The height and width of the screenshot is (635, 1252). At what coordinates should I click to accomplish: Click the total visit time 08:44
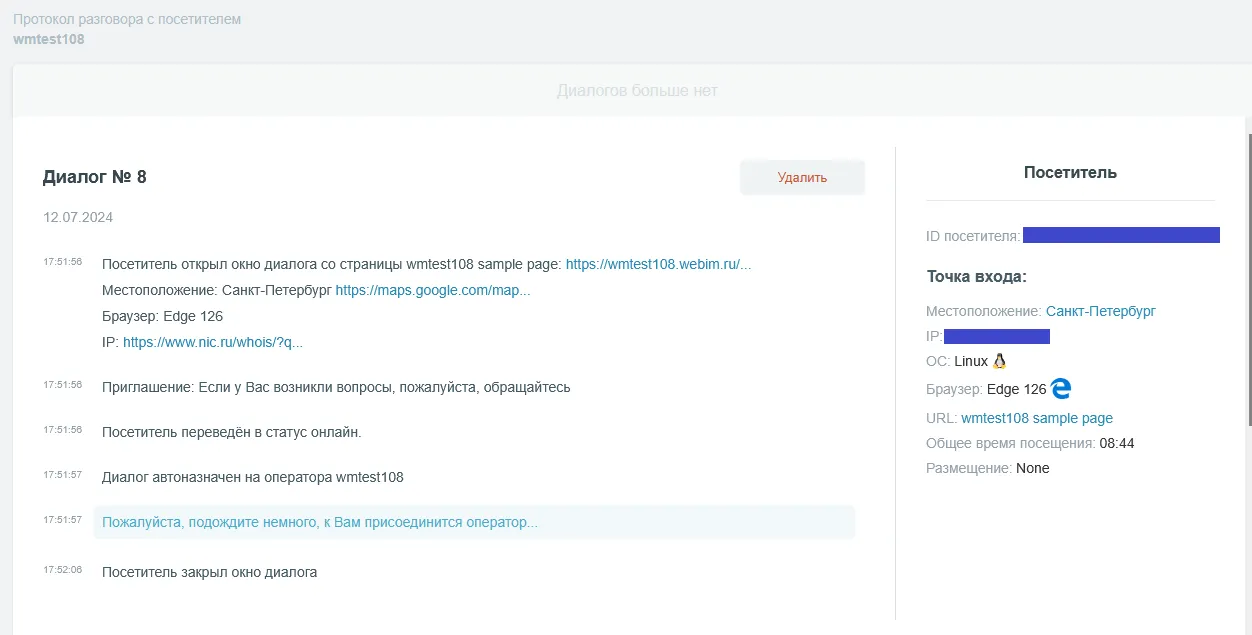coord(1116,443)
